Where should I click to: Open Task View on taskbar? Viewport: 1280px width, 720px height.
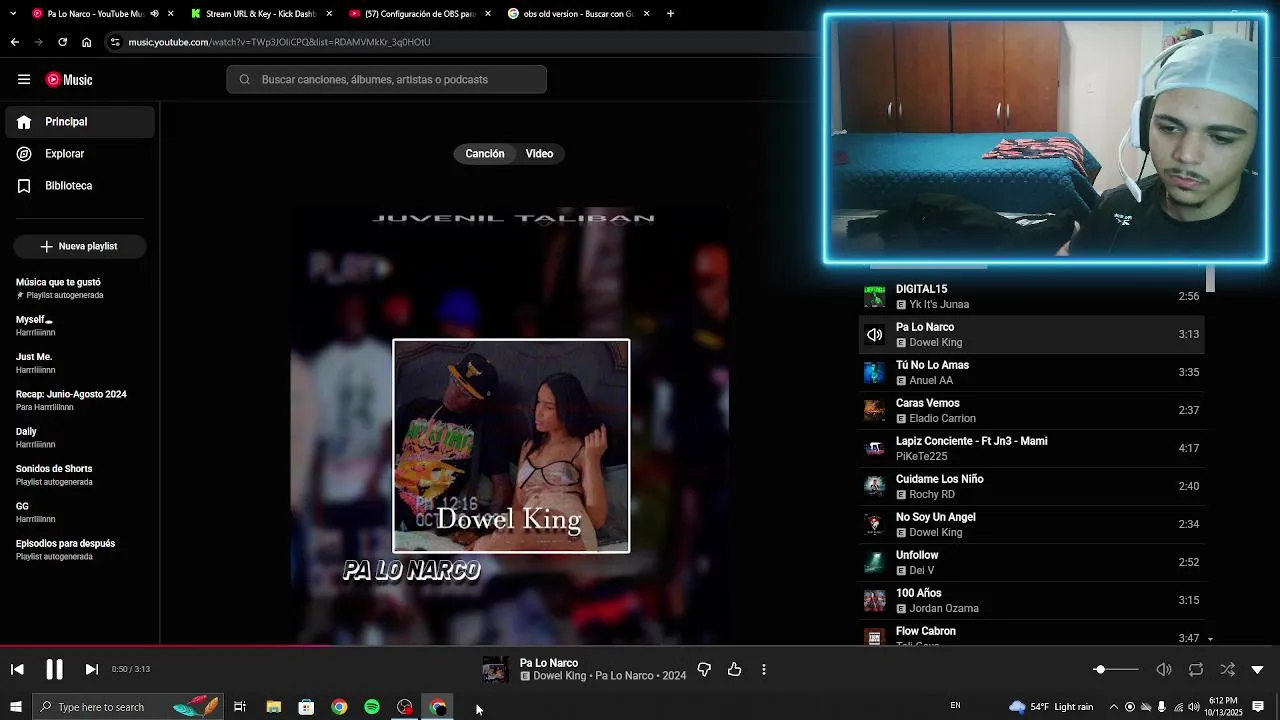240,707
